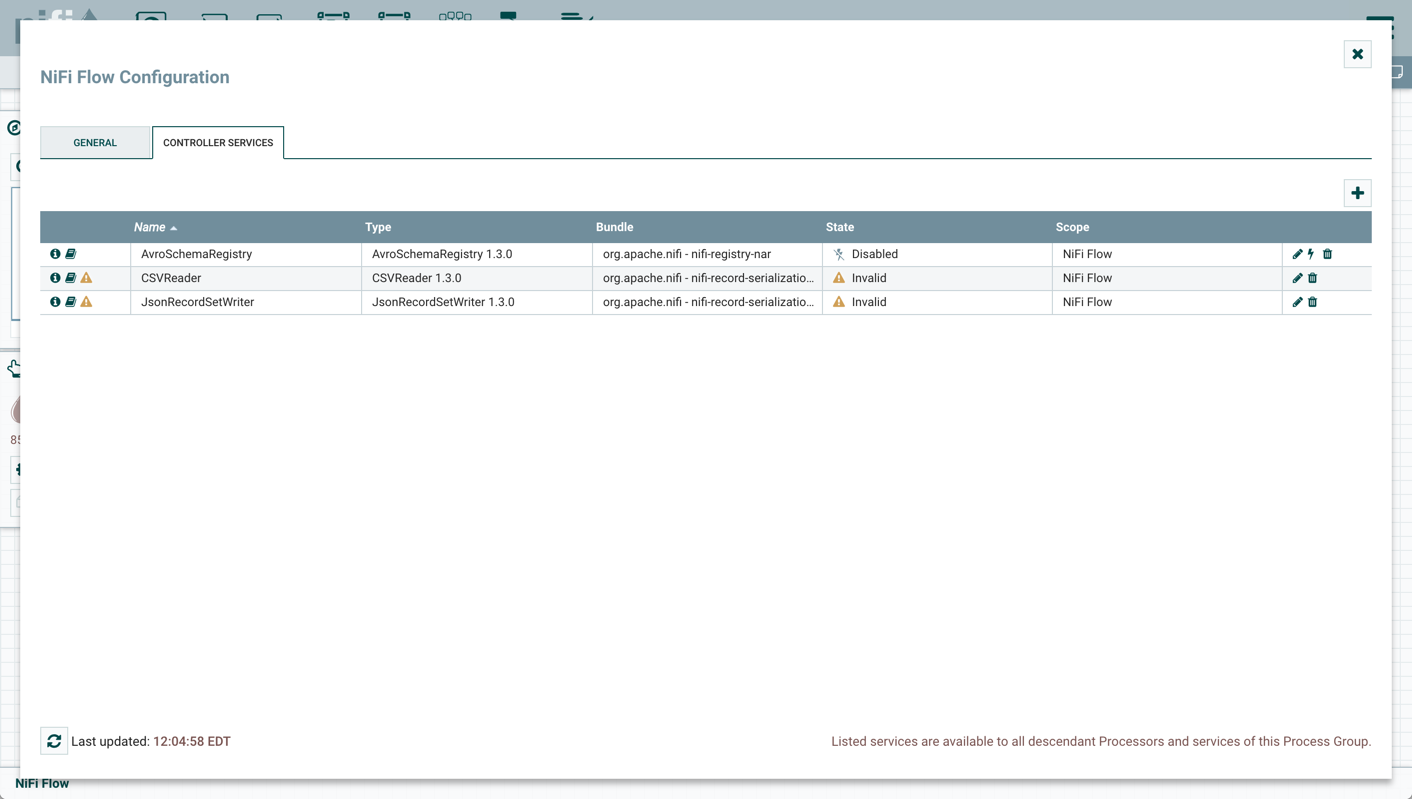Remove the CSVReader service using trash icon
The height and width of the screenshot is (799, 1412).
pyautogui.click(x=1312, y=278)
